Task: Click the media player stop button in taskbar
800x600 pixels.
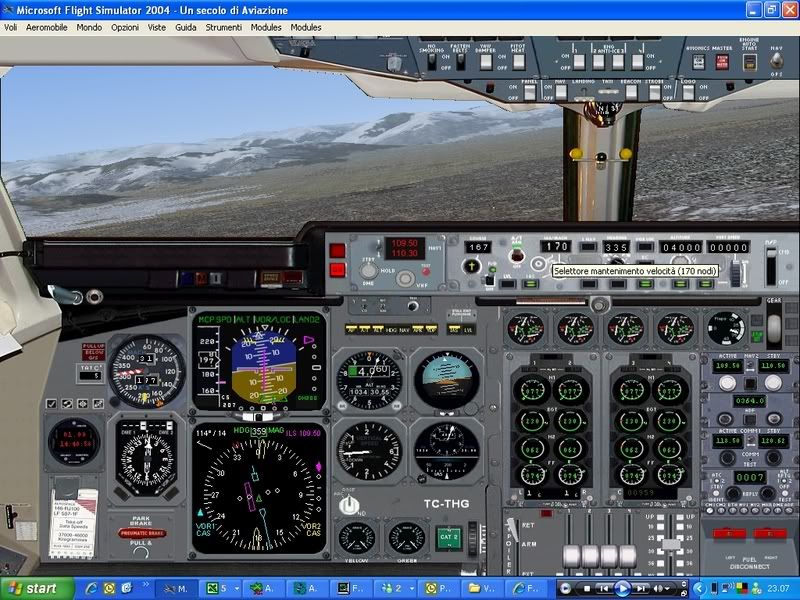Action: click(587, 589)
